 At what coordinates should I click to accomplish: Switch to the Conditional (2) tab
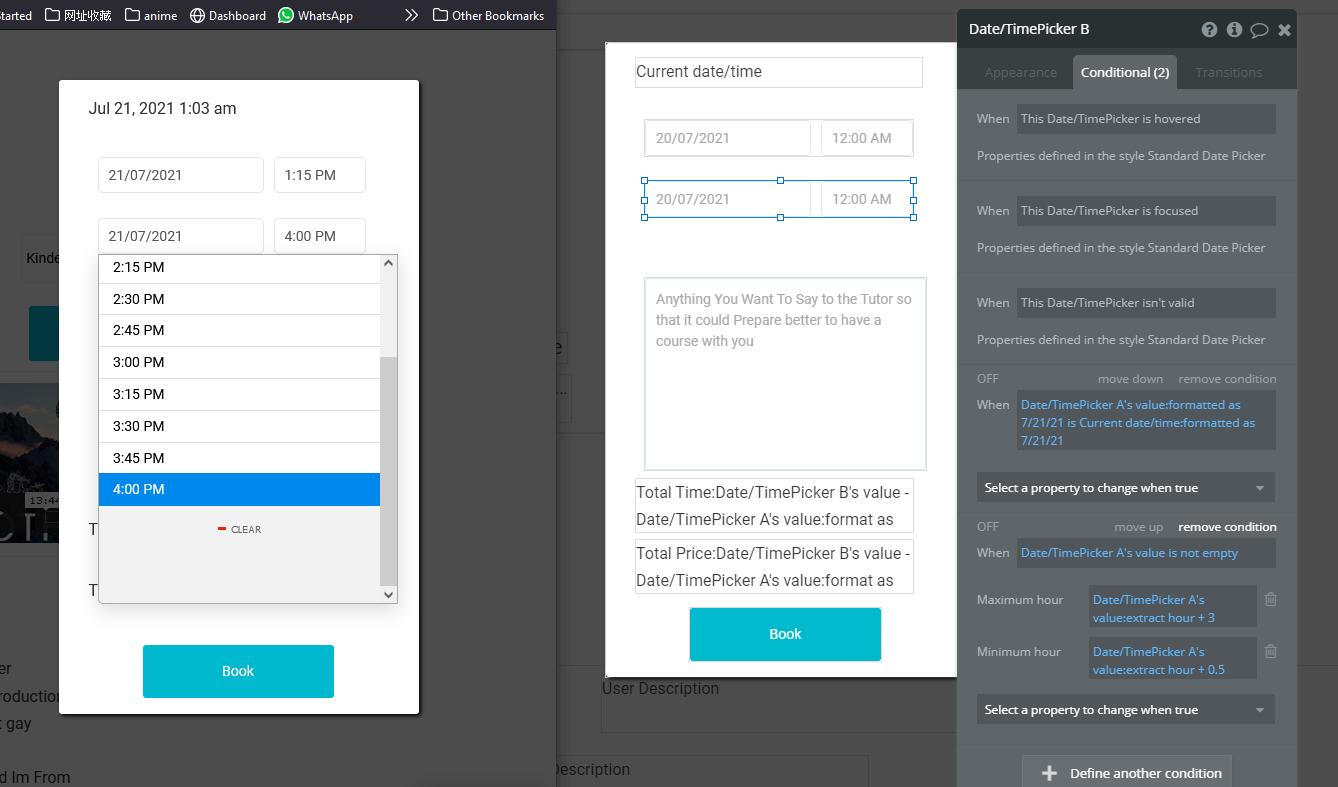[1125, 72]
